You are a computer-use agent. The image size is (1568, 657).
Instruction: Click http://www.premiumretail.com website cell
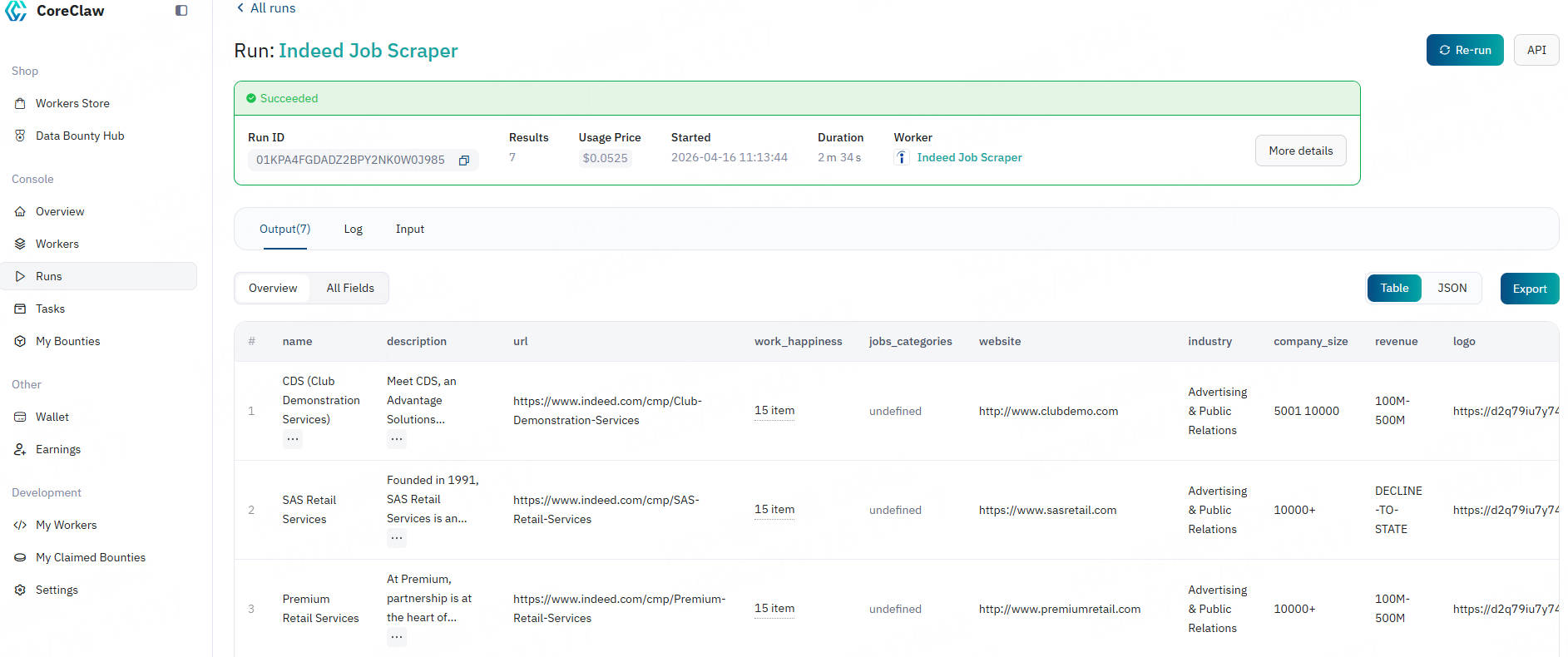tap(1060, 609)
